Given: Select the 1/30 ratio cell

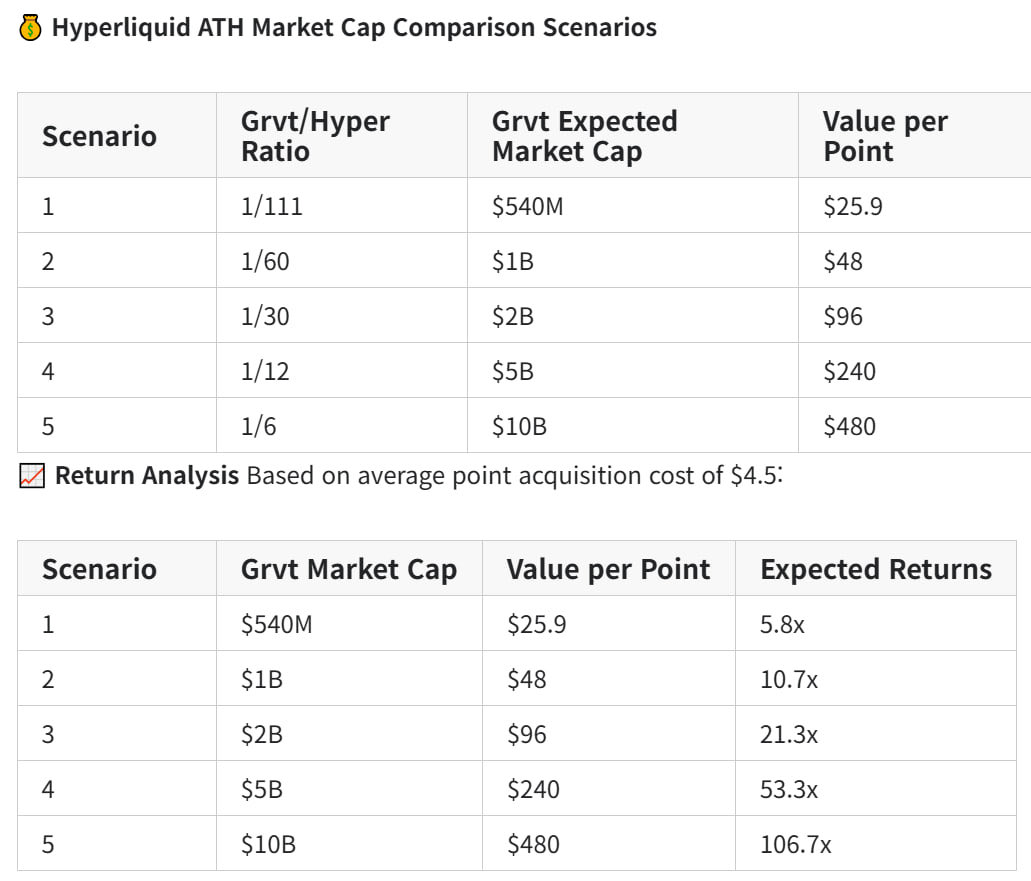Looking at the screenshot, I should pos(264,317).
